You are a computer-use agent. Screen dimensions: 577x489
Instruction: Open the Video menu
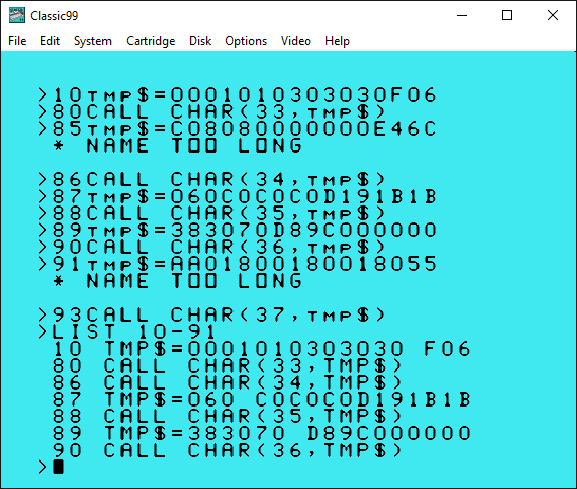pyautogui.click(x=295, y=41)
